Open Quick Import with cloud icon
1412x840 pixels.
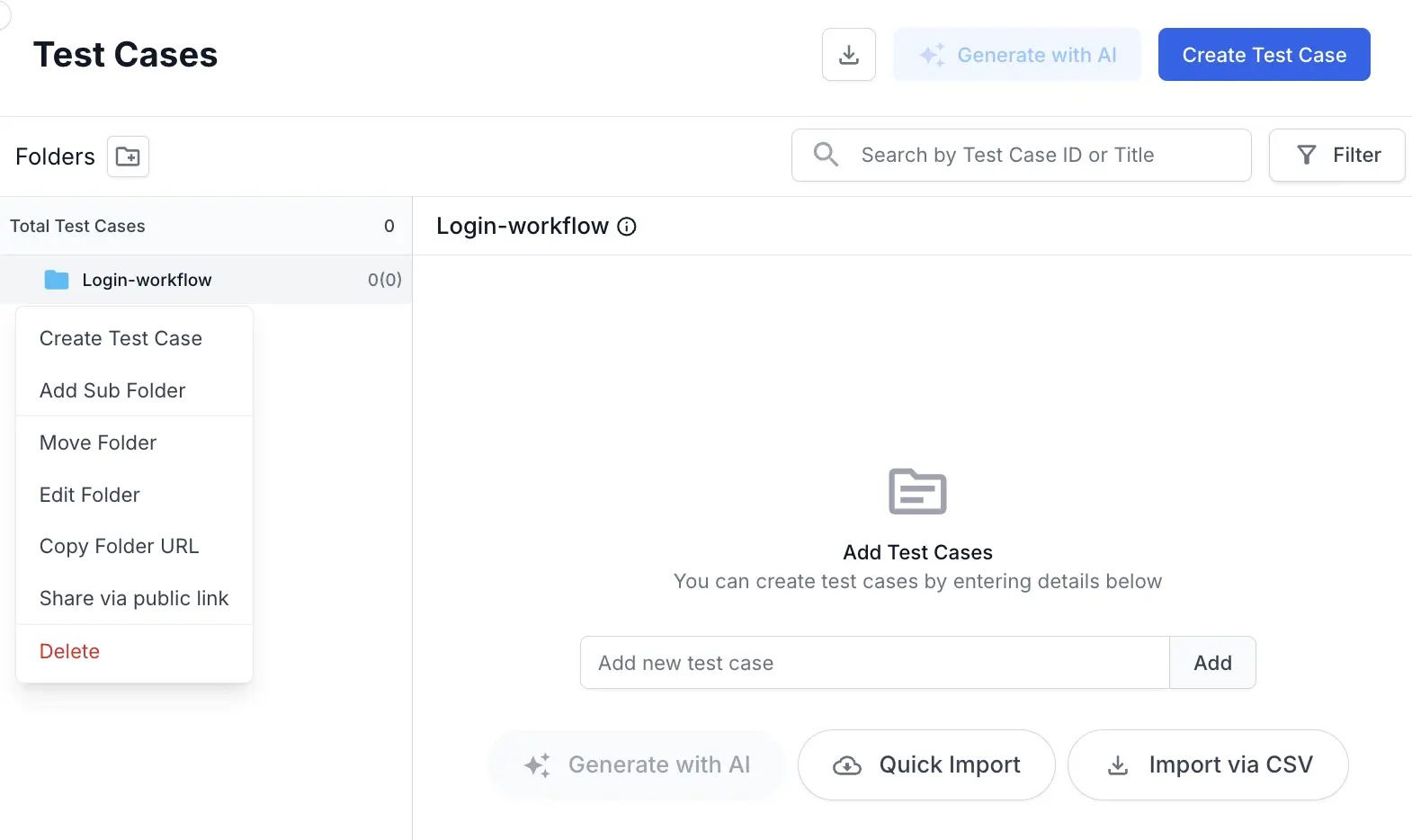(x=926, y=764)
